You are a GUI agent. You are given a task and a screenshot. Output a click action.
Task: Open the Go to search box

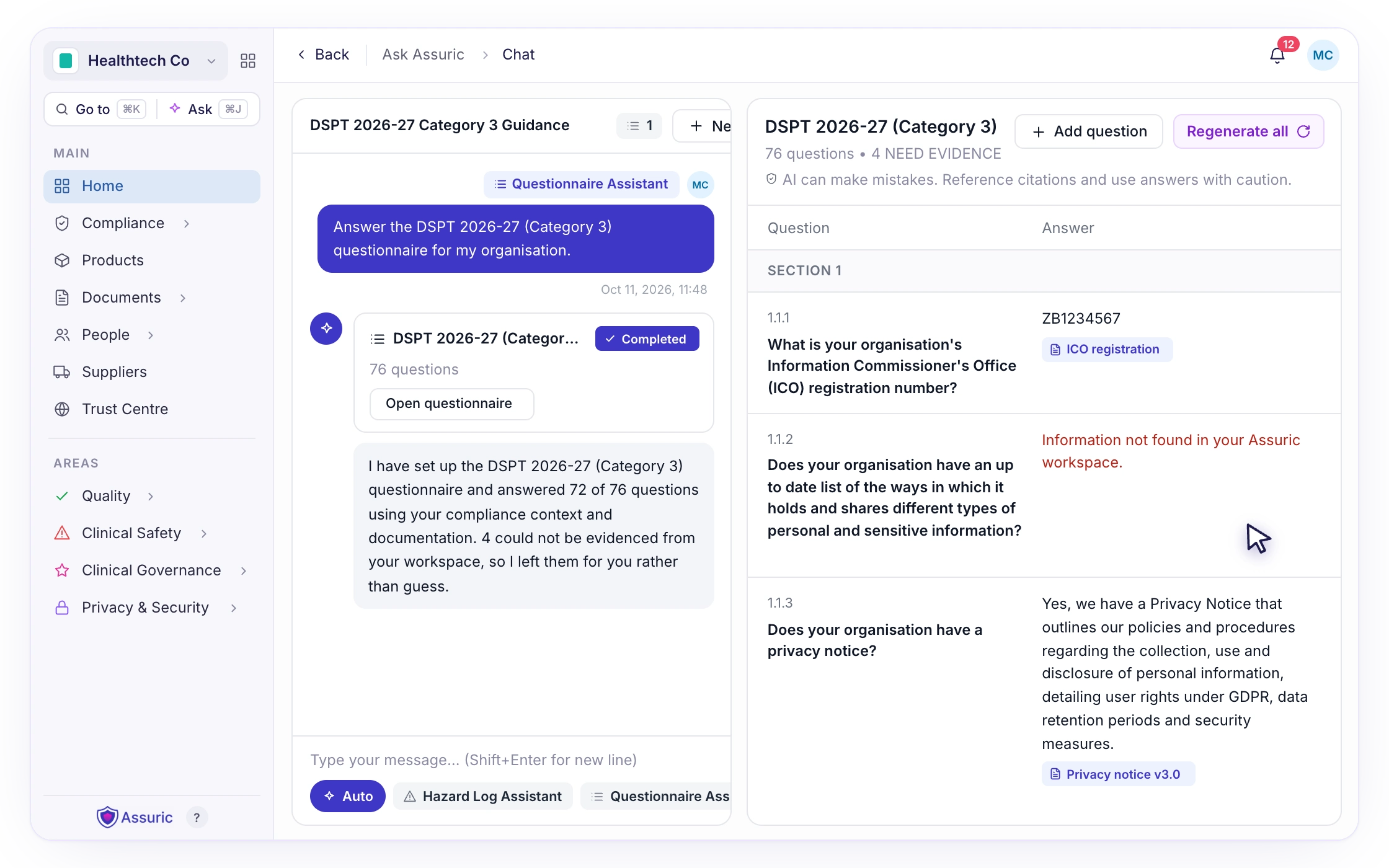tap(101, 109)
